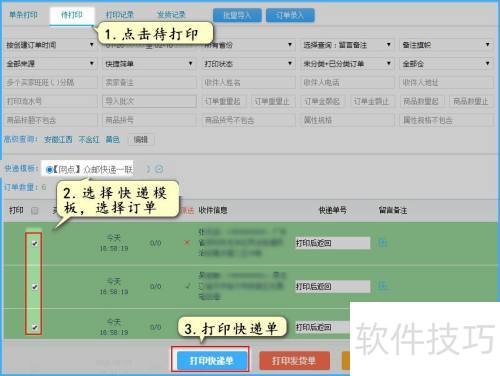
Task: Click the 商品数量起 input field
Action: click(422, 101)
